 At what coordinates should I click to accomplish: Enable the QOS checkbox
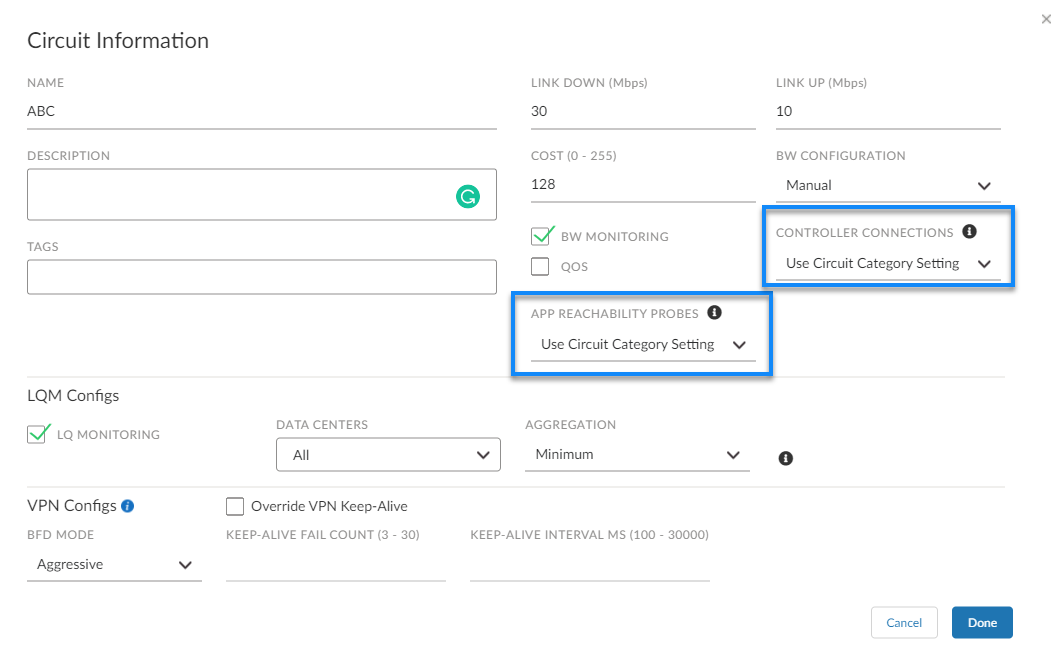point(541,266)
